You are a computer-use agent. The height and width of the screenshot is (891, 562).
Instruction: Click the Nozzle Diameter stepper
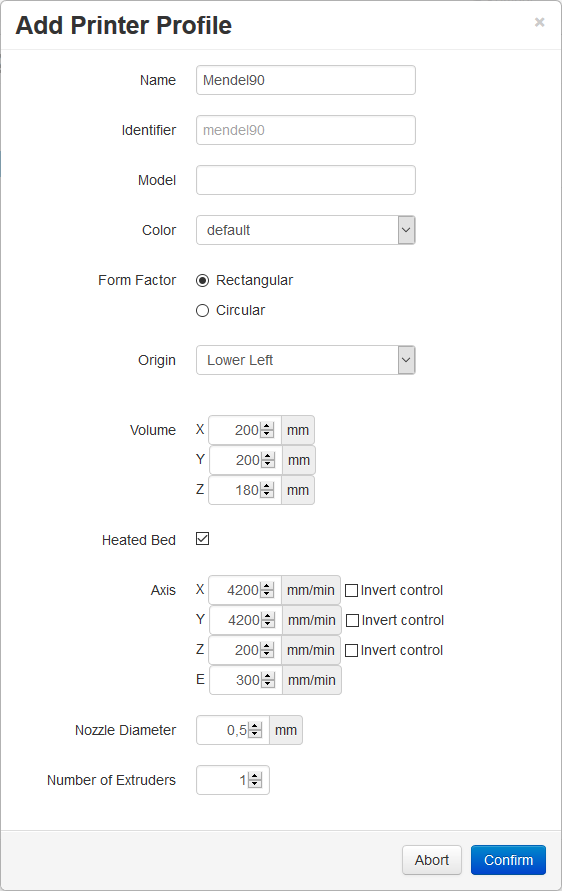coord(255,730)
